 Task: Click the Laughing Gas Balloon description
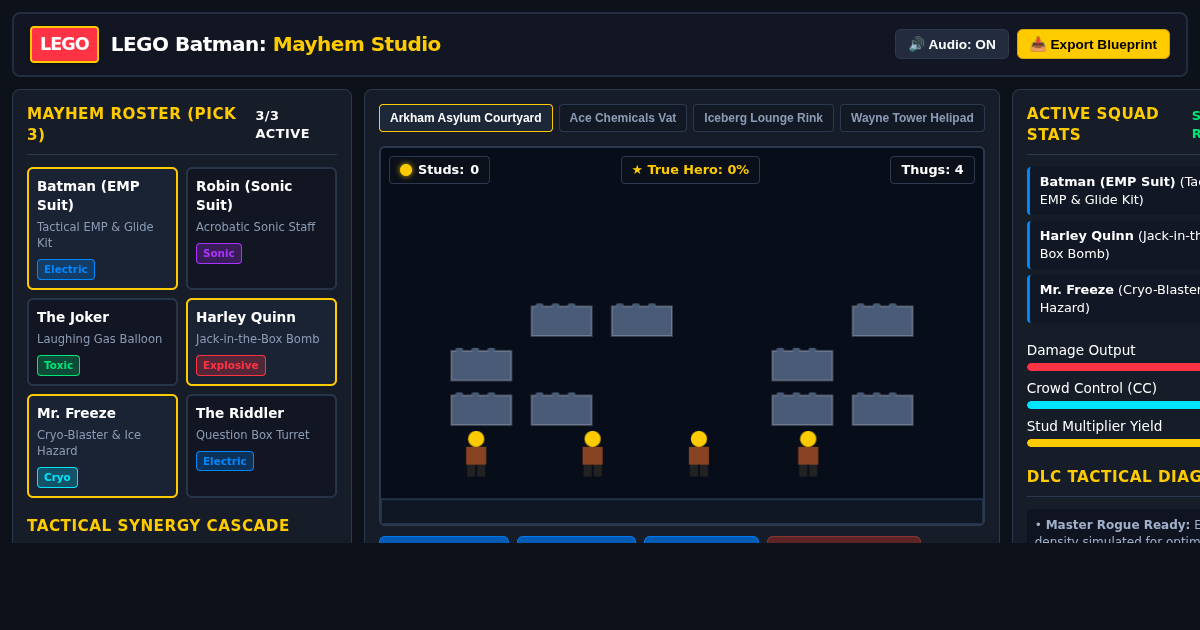click(99, 339)
